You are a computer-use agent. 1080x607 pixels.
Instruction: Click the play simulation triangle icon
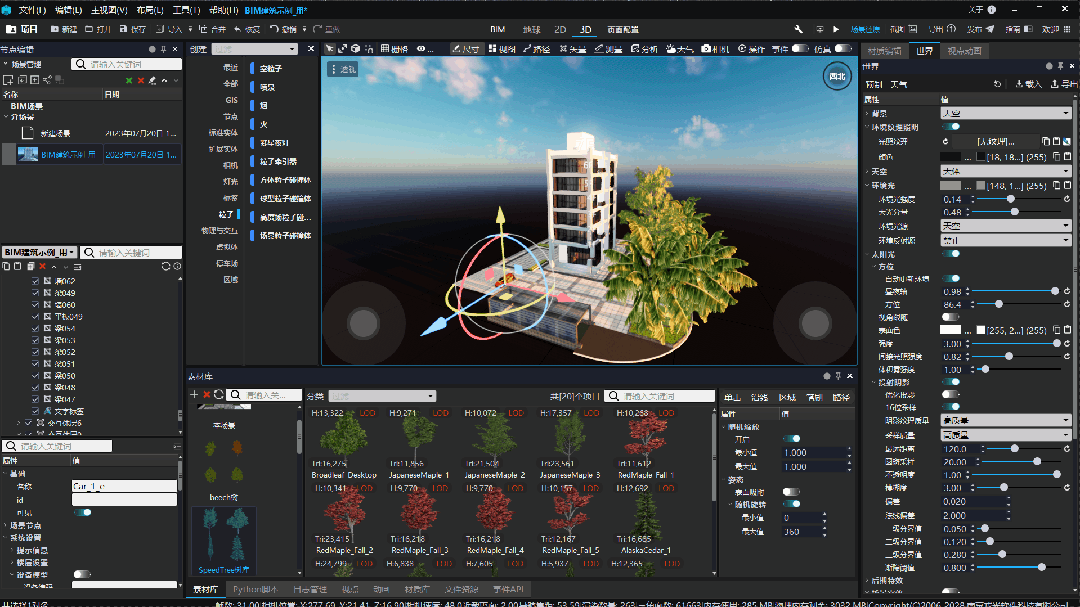coord(836,29)
